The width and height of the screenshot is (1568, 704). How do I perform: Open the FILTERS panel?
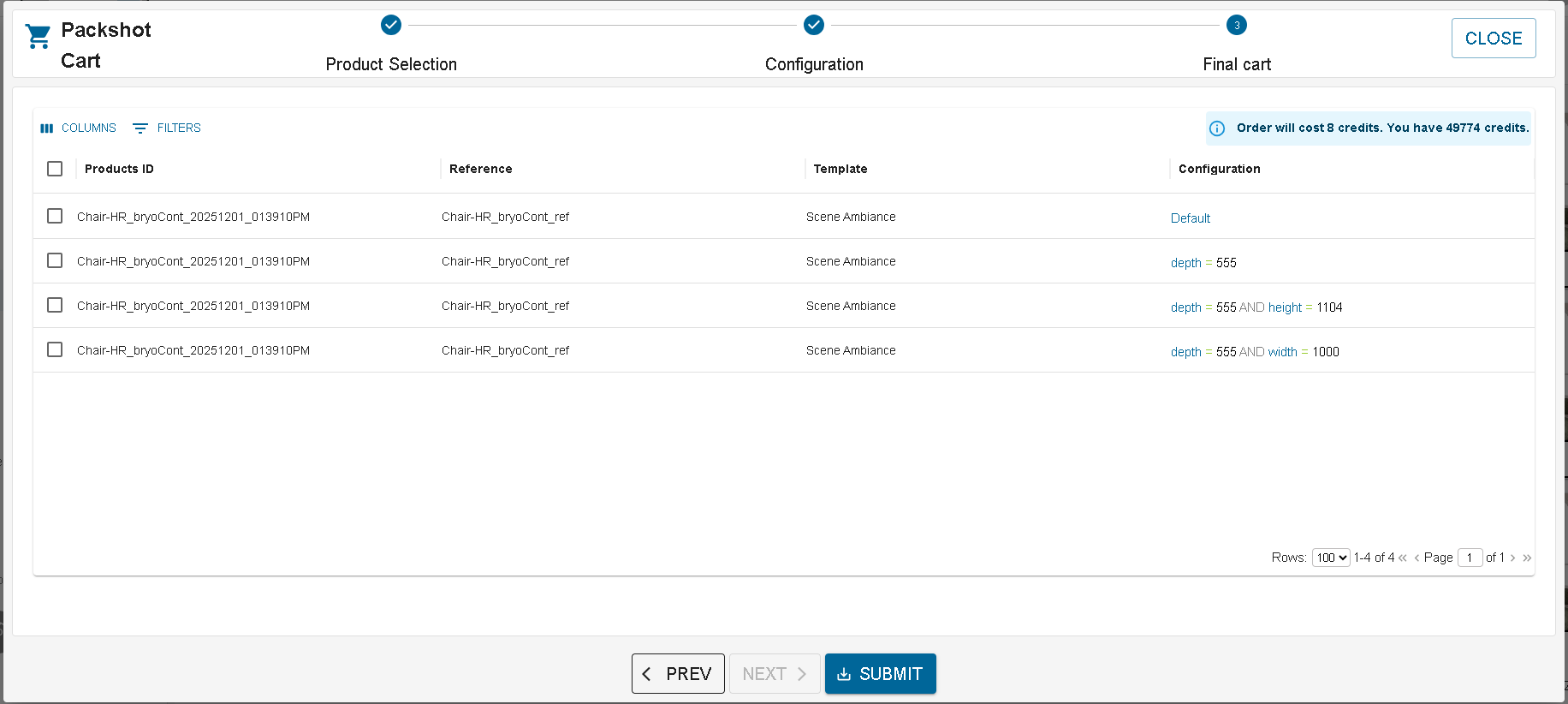tap(167, 128)
